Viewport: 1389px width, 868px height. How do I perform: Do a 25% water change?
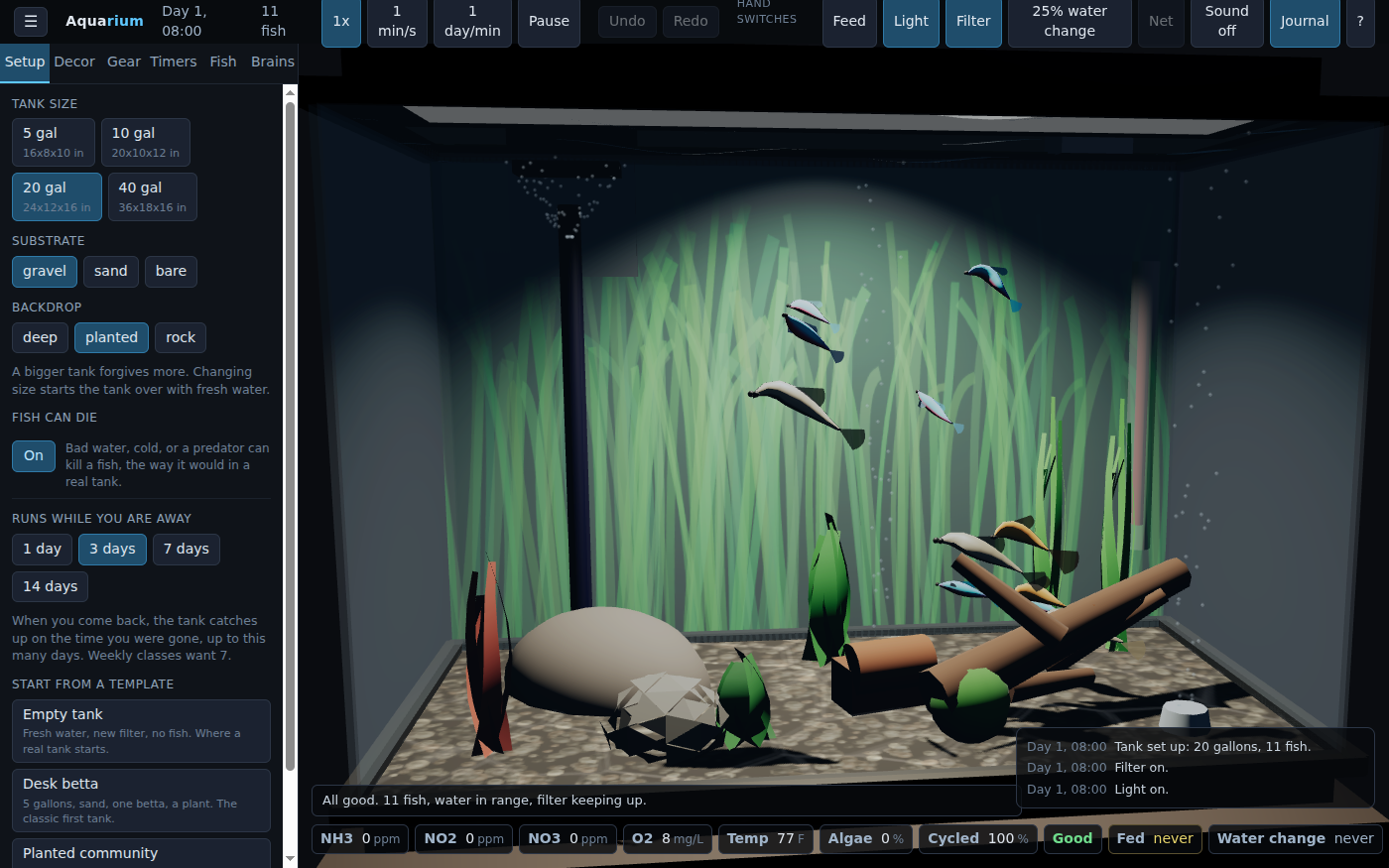(1070, 21)
